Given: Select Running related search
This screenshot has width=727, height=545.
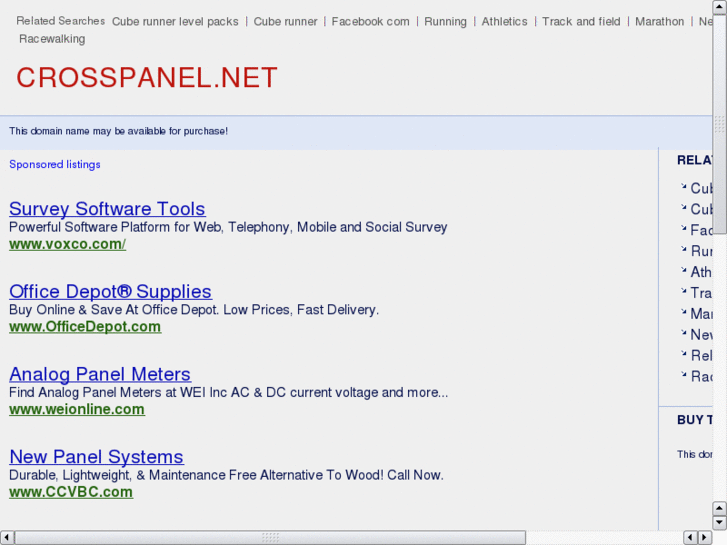Looking at the screenshot, I should pyautogui.click(x=446, y=22).
